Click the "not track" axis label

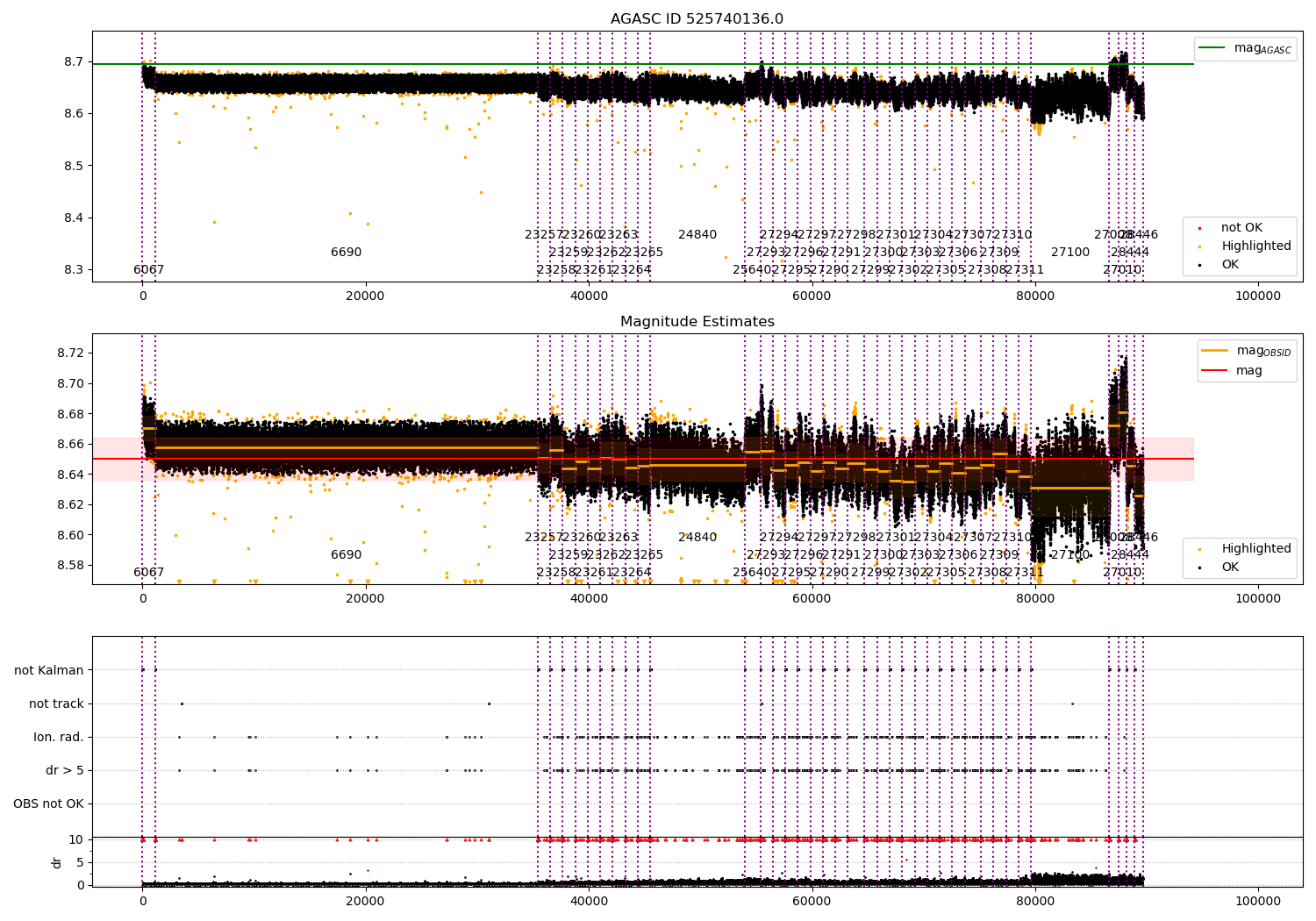(x=56, y=703)
